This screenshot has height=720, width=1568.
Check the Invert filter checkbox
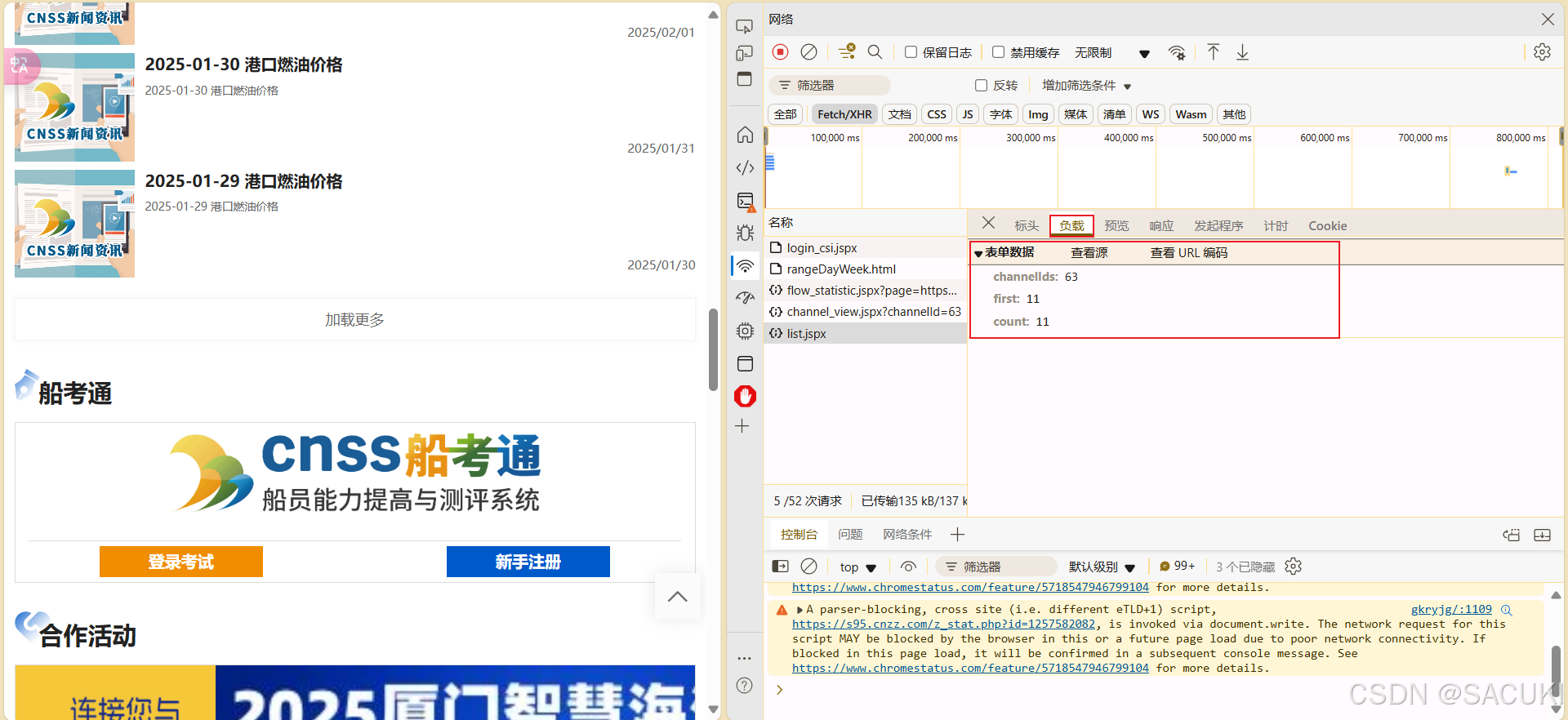982,86
